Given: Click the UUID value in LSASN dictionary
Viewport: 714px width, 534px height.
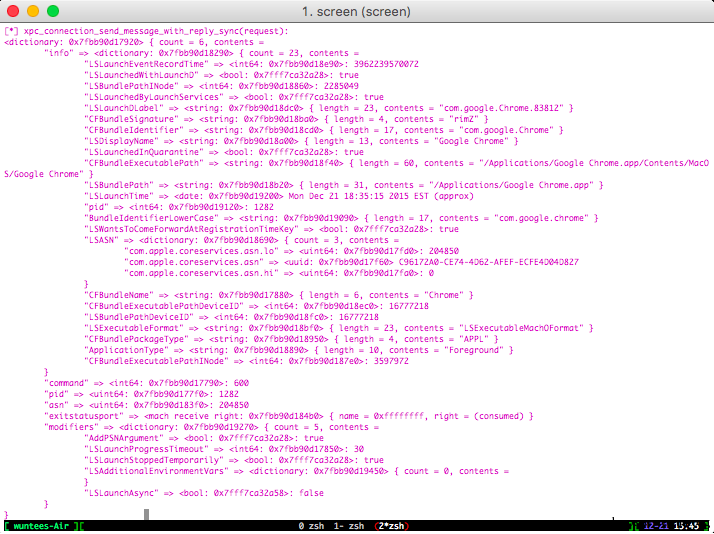Looking at the screenshot, I should 489,262.
